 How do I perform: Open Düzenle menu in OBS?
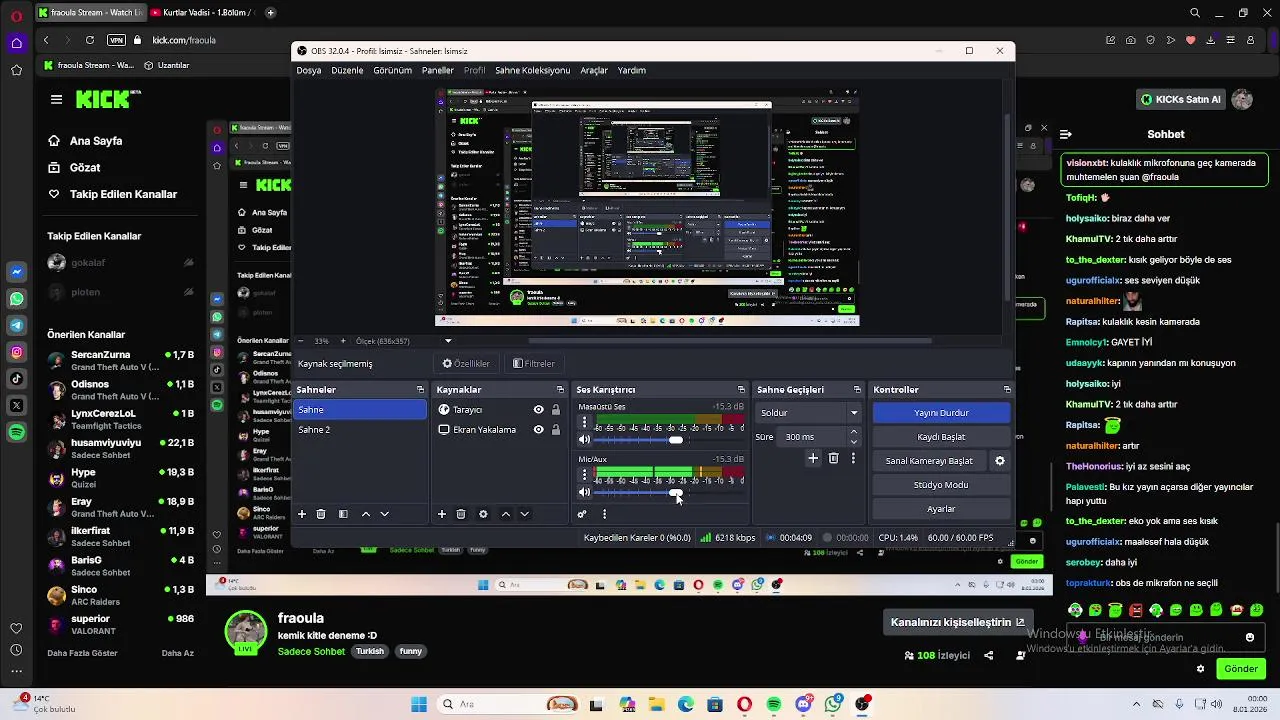[x=347, y=70]
